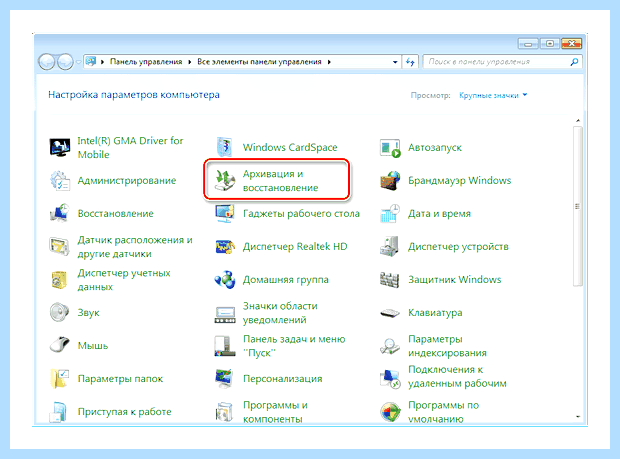
Task: Open Приступая к работе link
Action: pyautogui.click(x=125, y=412)
